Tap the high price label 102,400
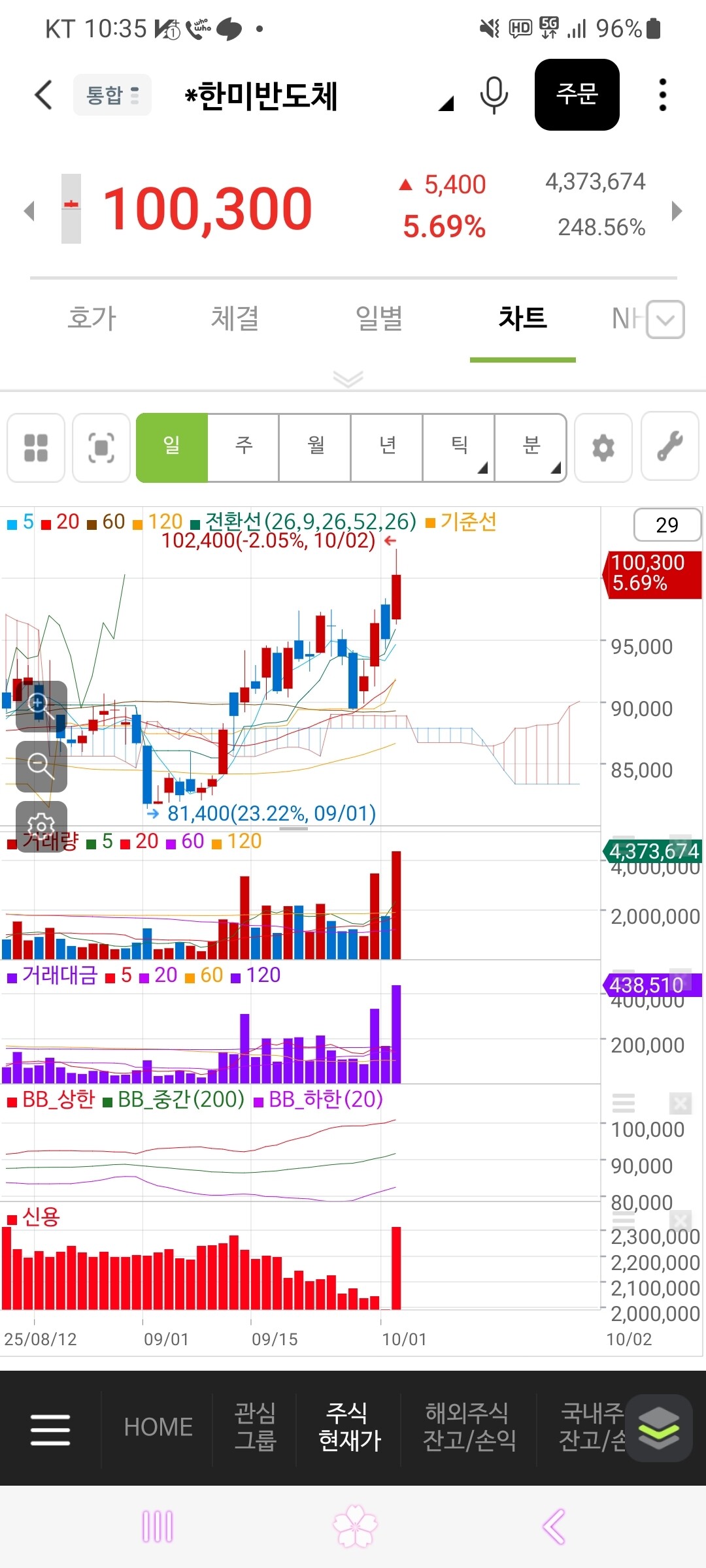Image resolution: width=706 pixels, height=1568 pixels. pos(268,541)
